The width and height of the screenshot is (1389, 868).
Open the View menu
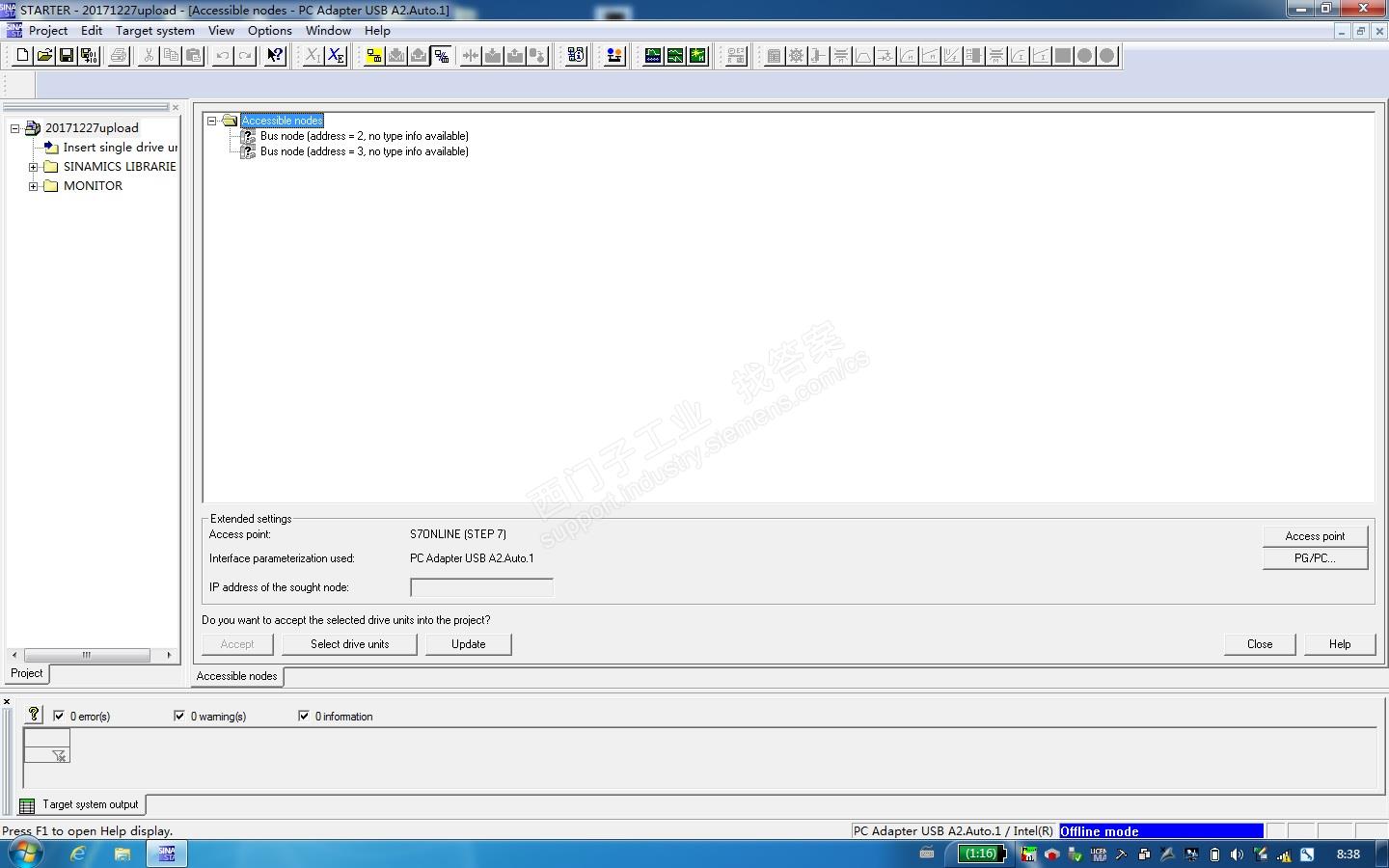pos(221,31)
